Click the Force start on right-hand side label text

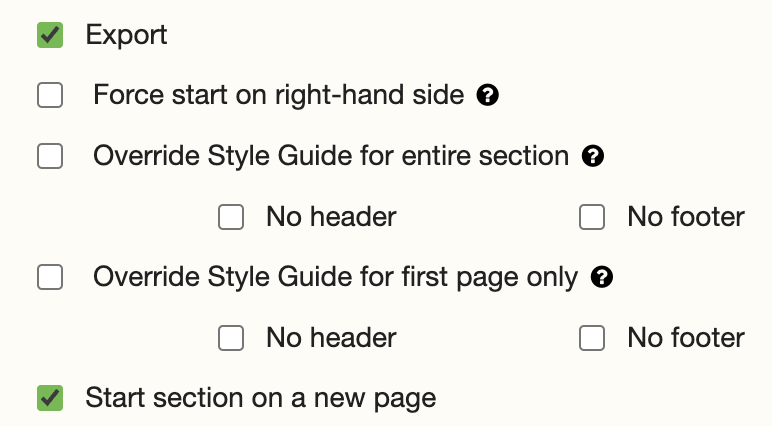tap(279, 95)
